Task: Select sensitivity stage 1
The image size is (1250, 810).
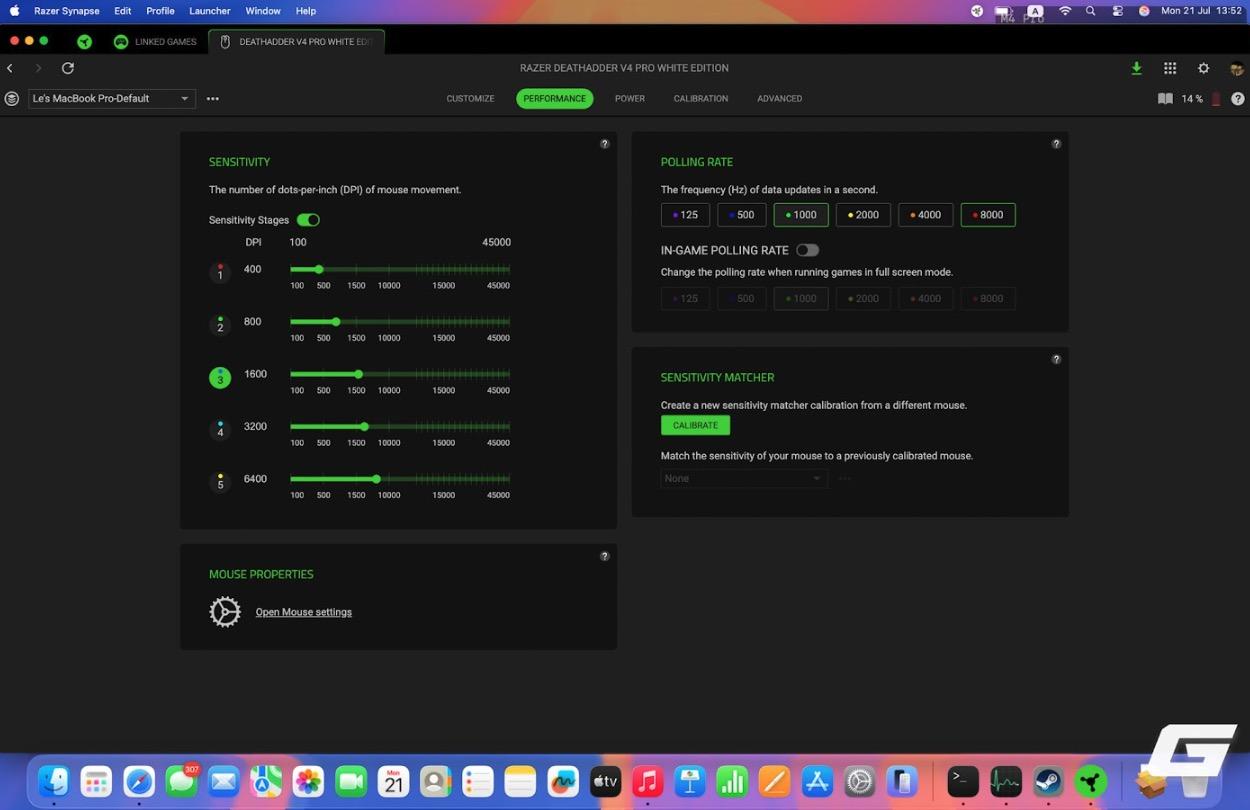Action: point(220,272)
